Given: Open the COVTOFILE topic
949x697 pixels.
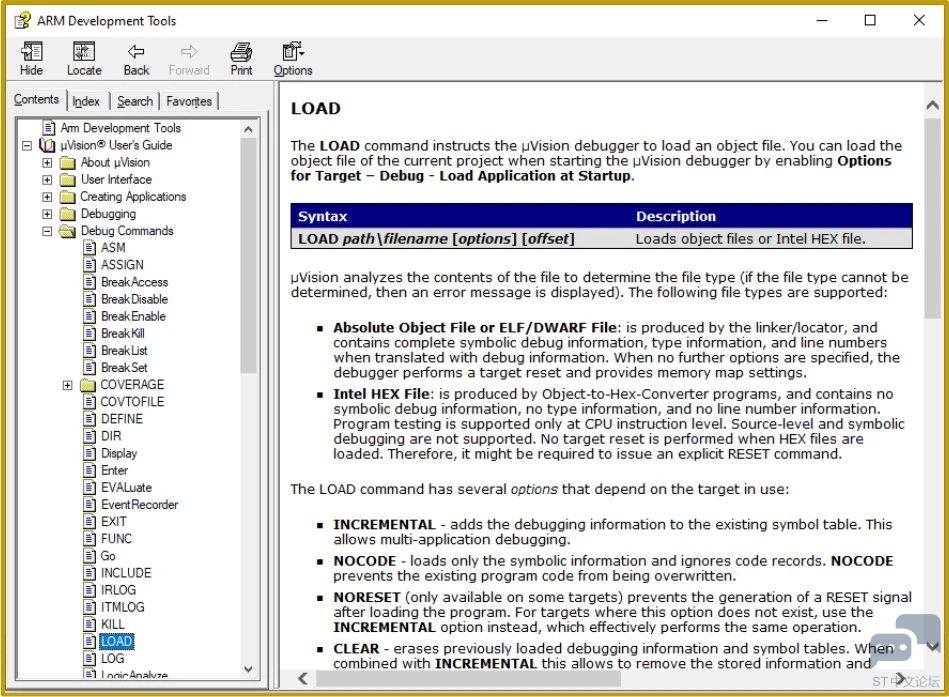Looking at the screenshot, I should point(132,402).
